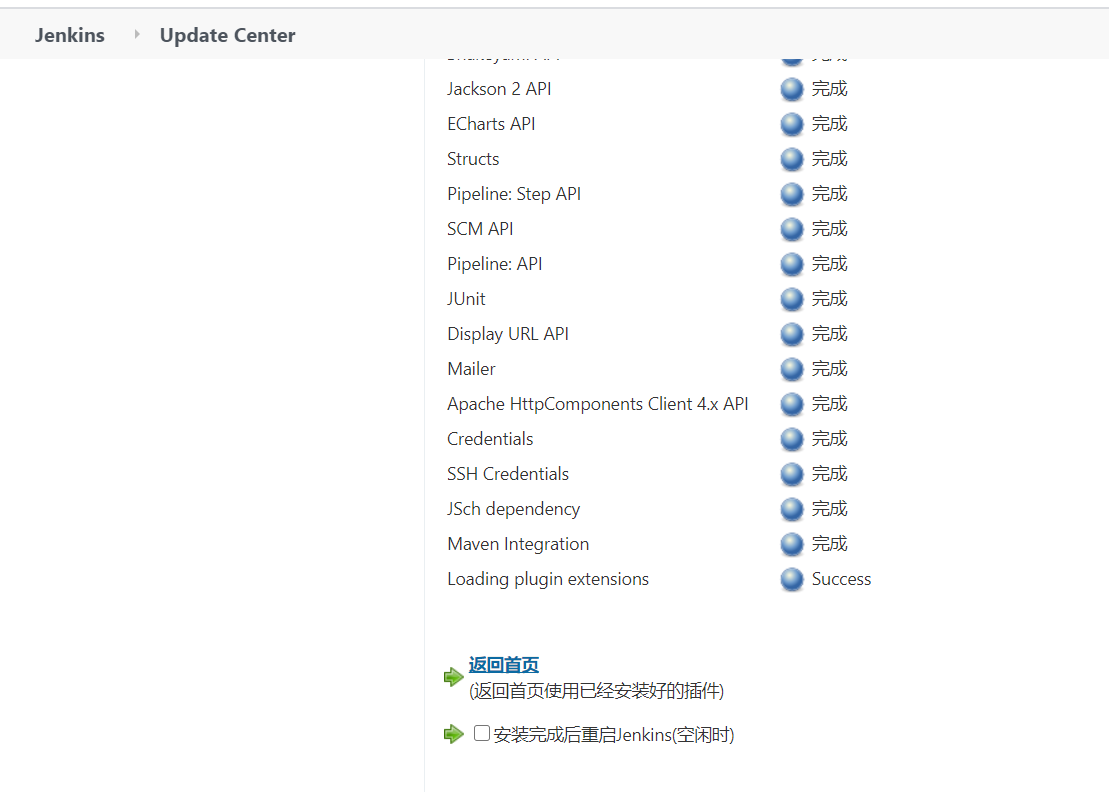Click the status icon next to JUnit
This screenshot has width=1109, height=792.
791,299
